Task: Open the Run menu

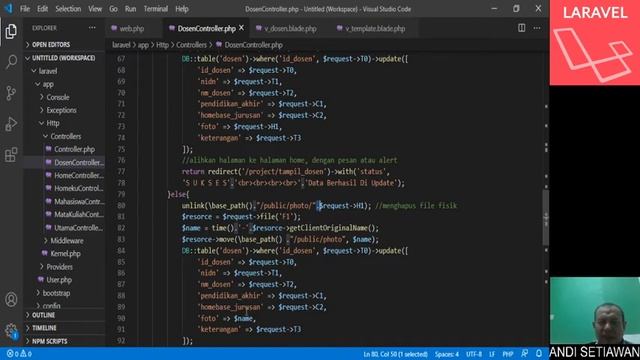Action: [131, 9]
